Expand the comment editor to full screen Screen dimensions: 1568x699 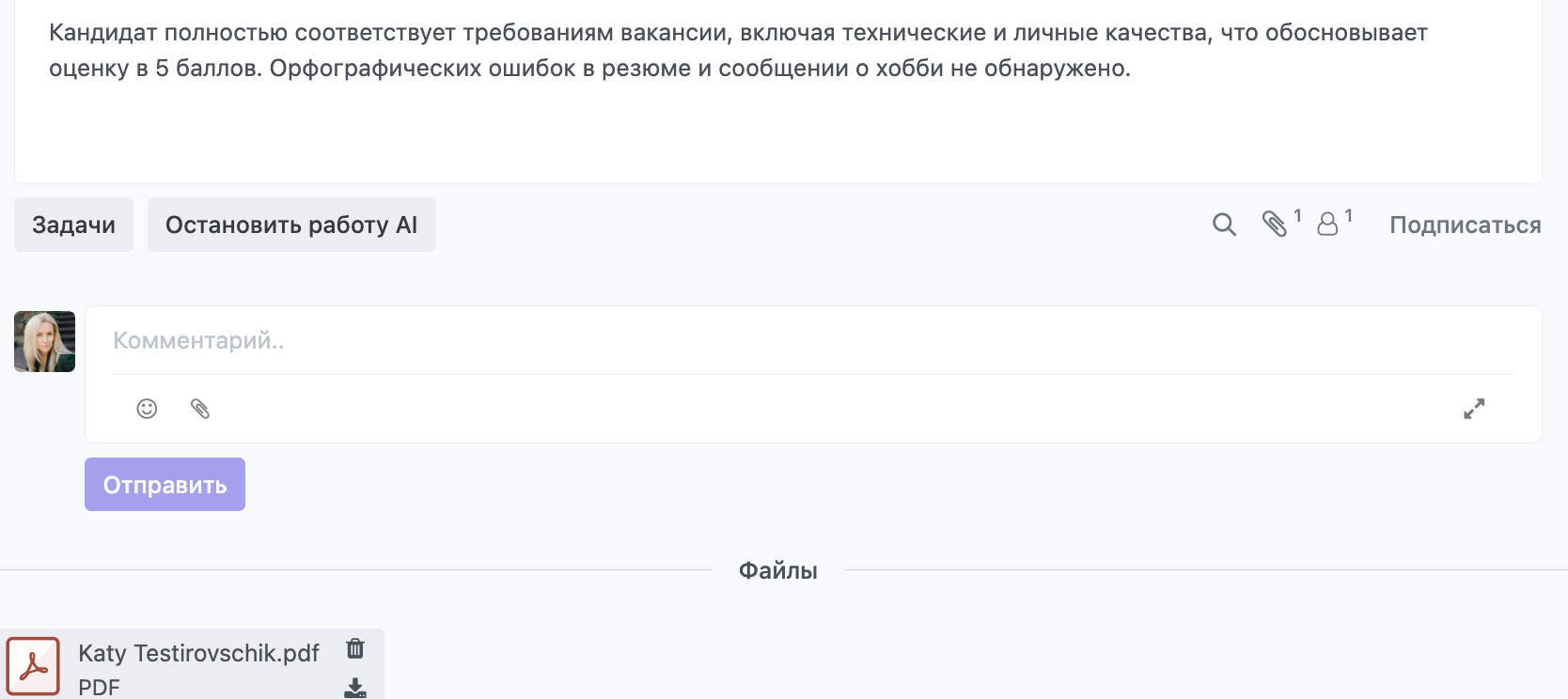[1473, 409]
